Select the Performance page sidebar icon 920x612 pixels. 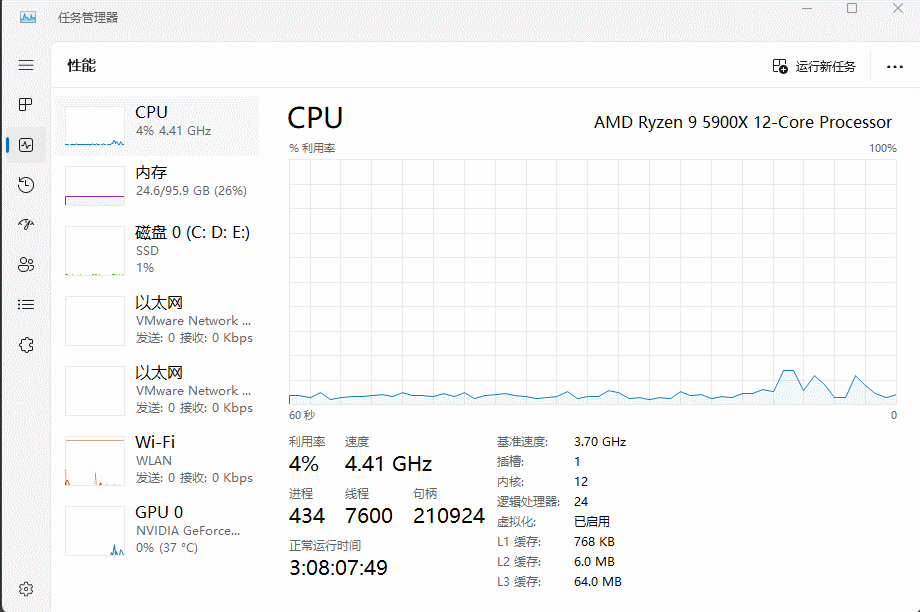coord(26,145)
